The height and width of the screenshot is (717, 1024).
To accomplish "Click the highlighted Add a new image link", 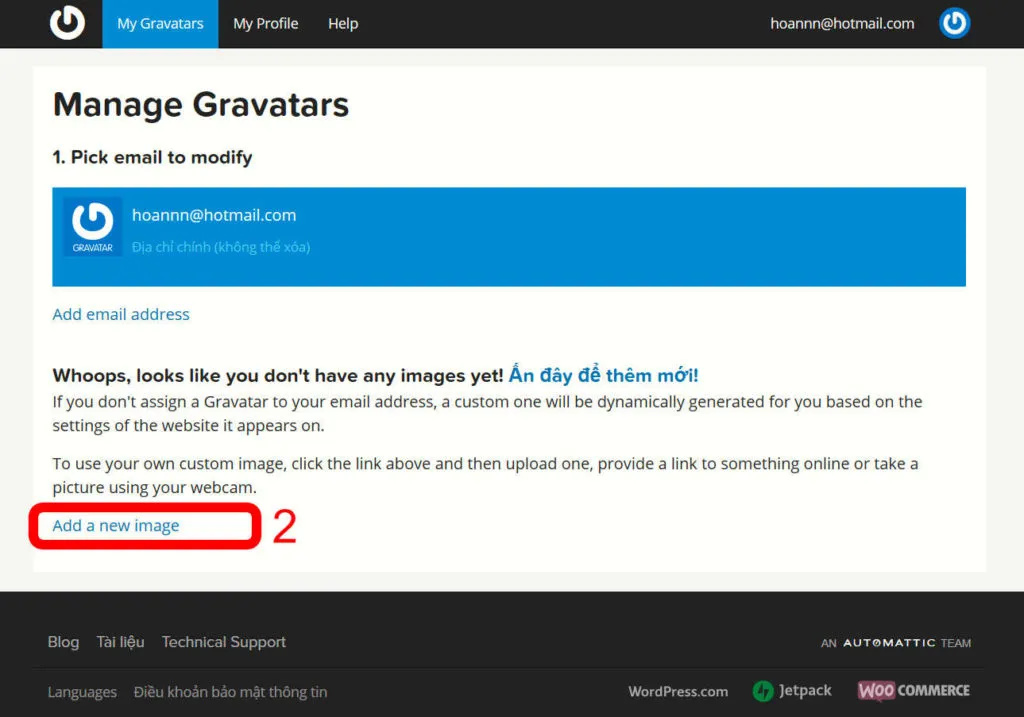I will (116, 525).
